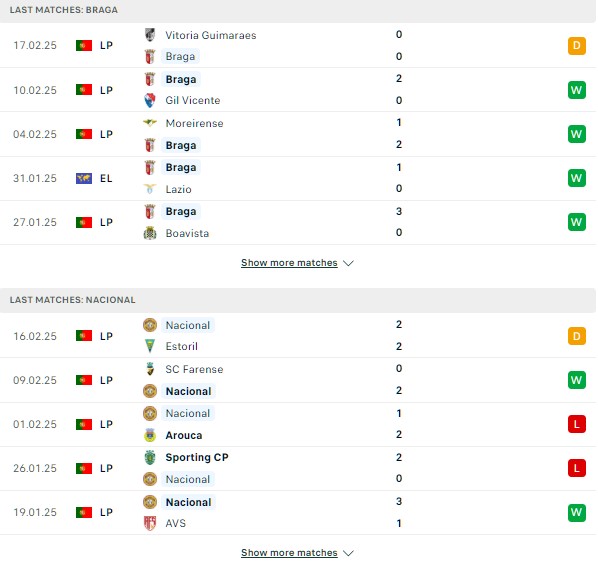Screen dimensions: 598x571
Task: Click the Sporting CP green crest
Action: [150, 457]
